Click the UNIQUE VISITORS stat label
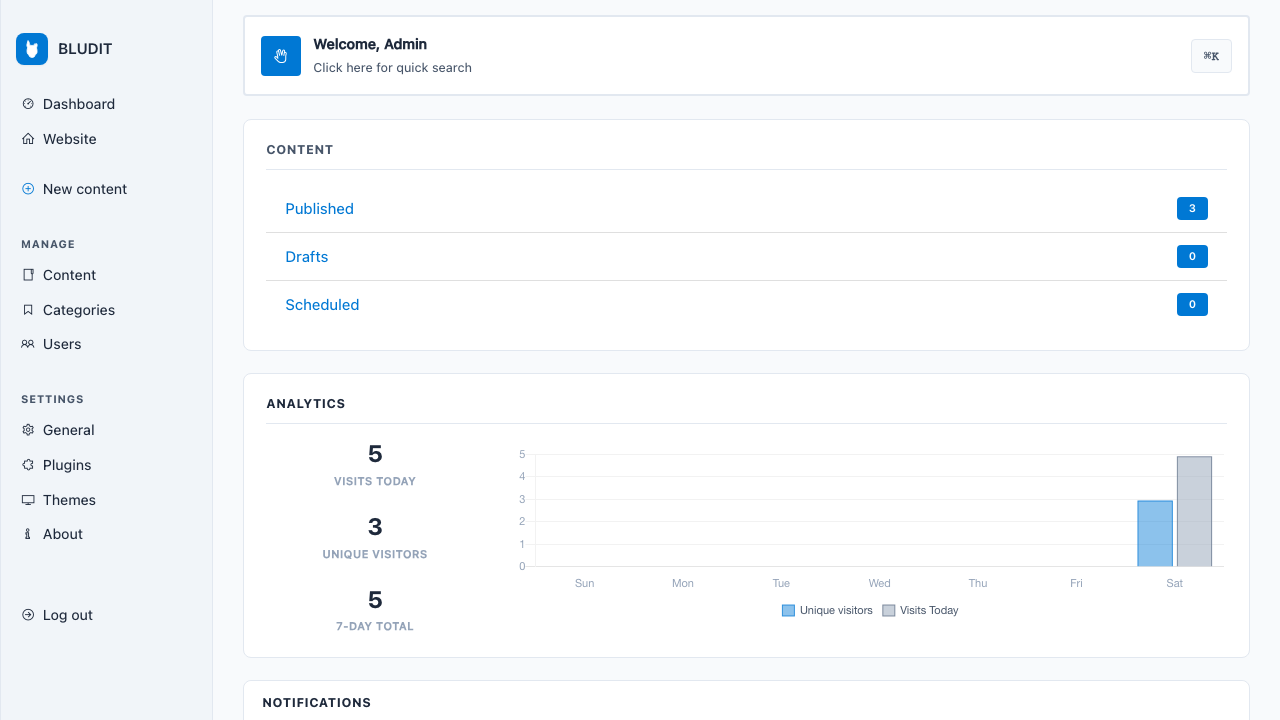This screenshot has width=1280, height=720. pos(375,554)
